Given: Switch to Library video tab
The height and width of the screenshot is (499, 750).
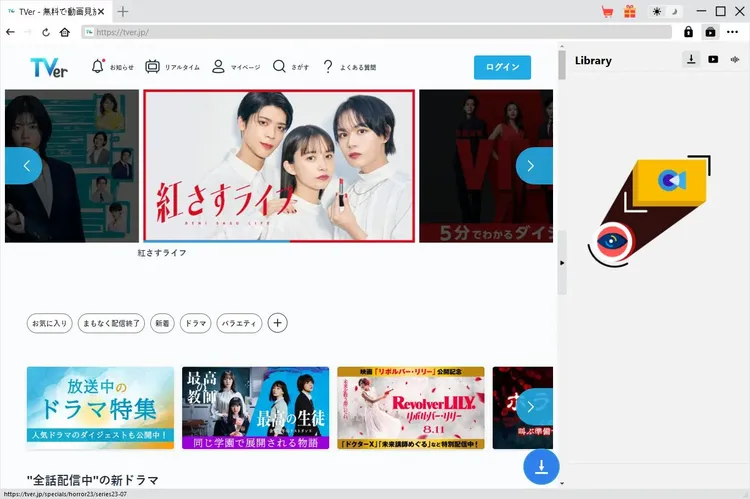Looking at the screenshot, I should point(713,60).
